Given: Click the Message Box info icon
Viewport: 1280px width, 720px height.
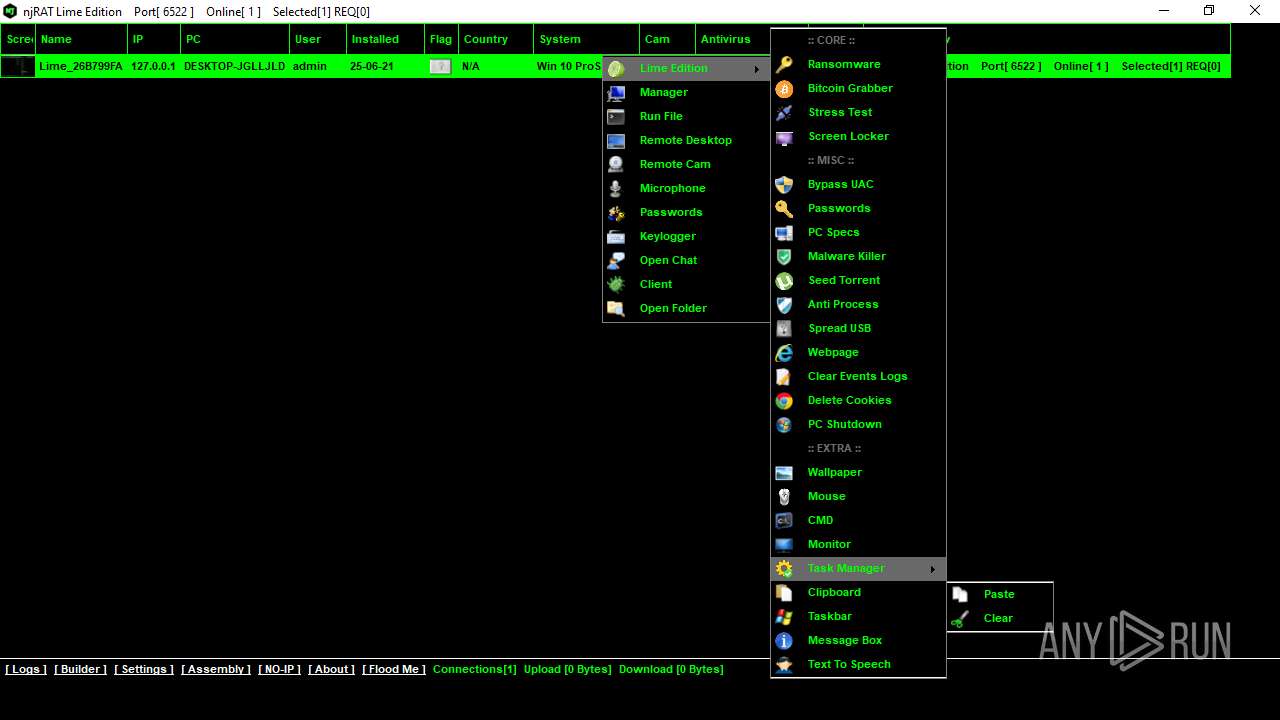Looking at the screenshot, I should pyautogui.click(x=784, y=640).
